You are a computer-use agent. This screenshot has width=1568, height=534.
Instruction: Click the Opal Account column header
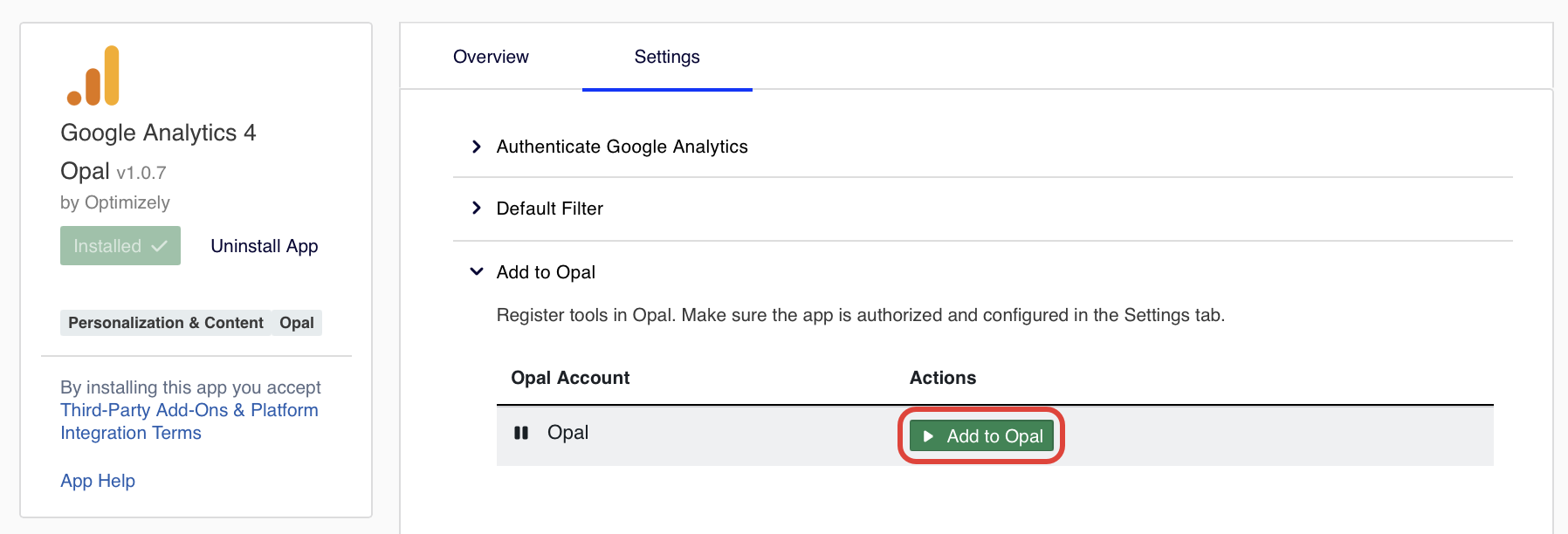(x=570, y=378)
